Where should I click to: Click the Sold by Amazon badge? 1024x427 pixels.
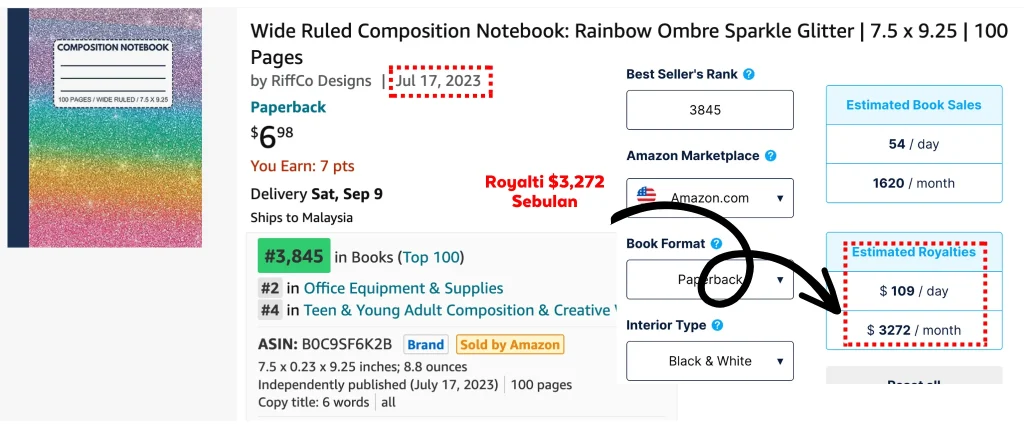click(510, 345)
